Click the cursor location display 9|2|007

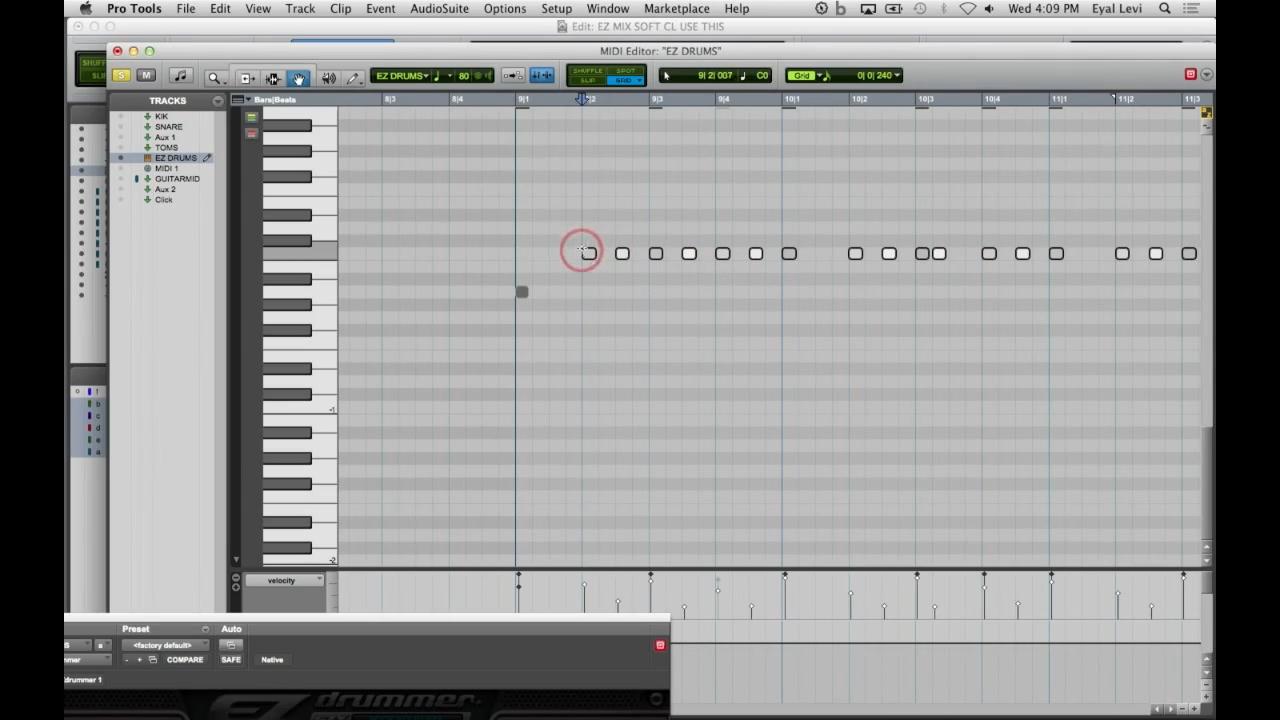click(x=715, y=76)
